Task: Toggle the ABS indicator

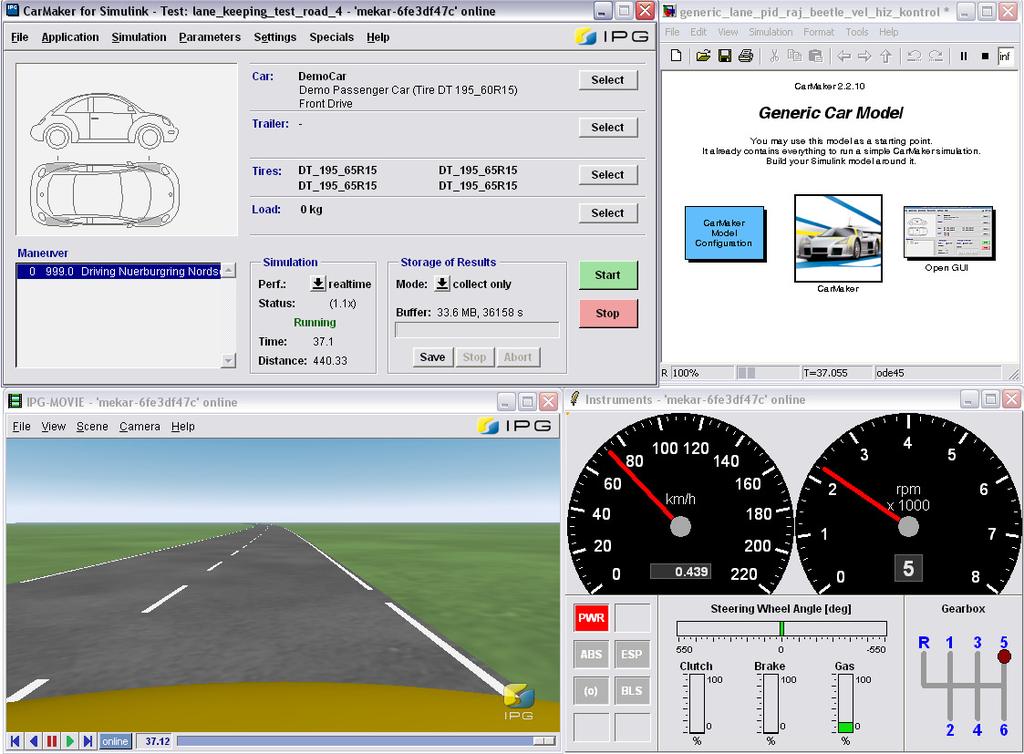Action: pyautogui.click(x=591, y=654)
